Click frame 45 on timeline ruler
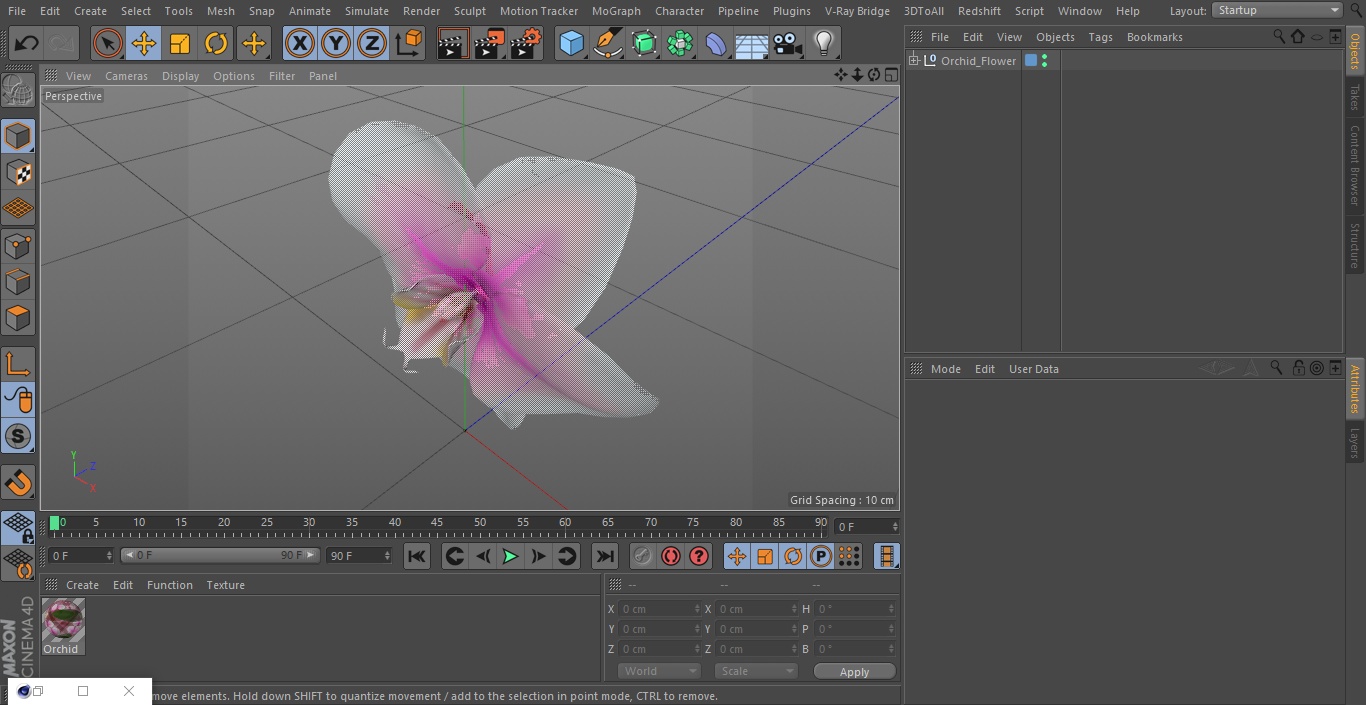1366x705 pixels. point(437,522)
